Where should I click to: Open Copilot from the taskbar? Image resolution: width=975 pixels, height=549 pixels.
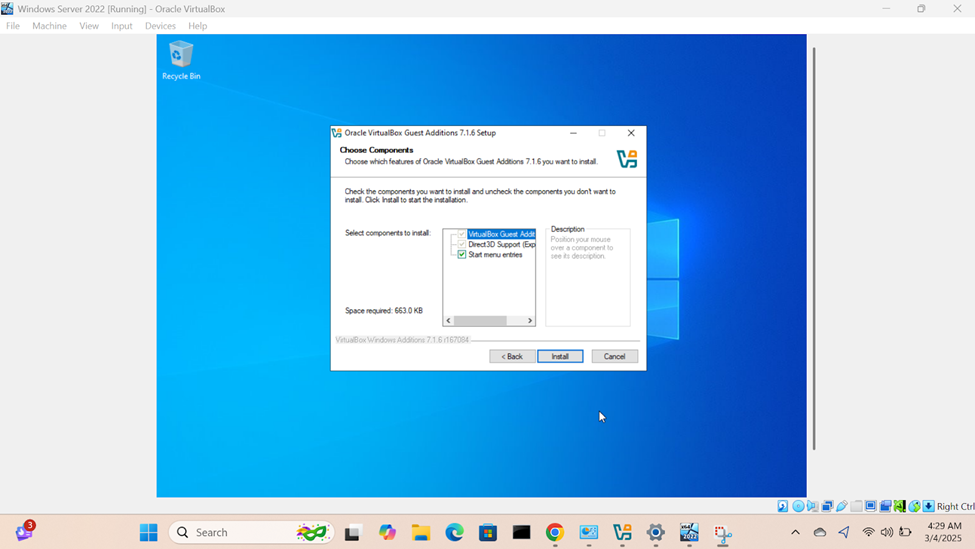387,532
